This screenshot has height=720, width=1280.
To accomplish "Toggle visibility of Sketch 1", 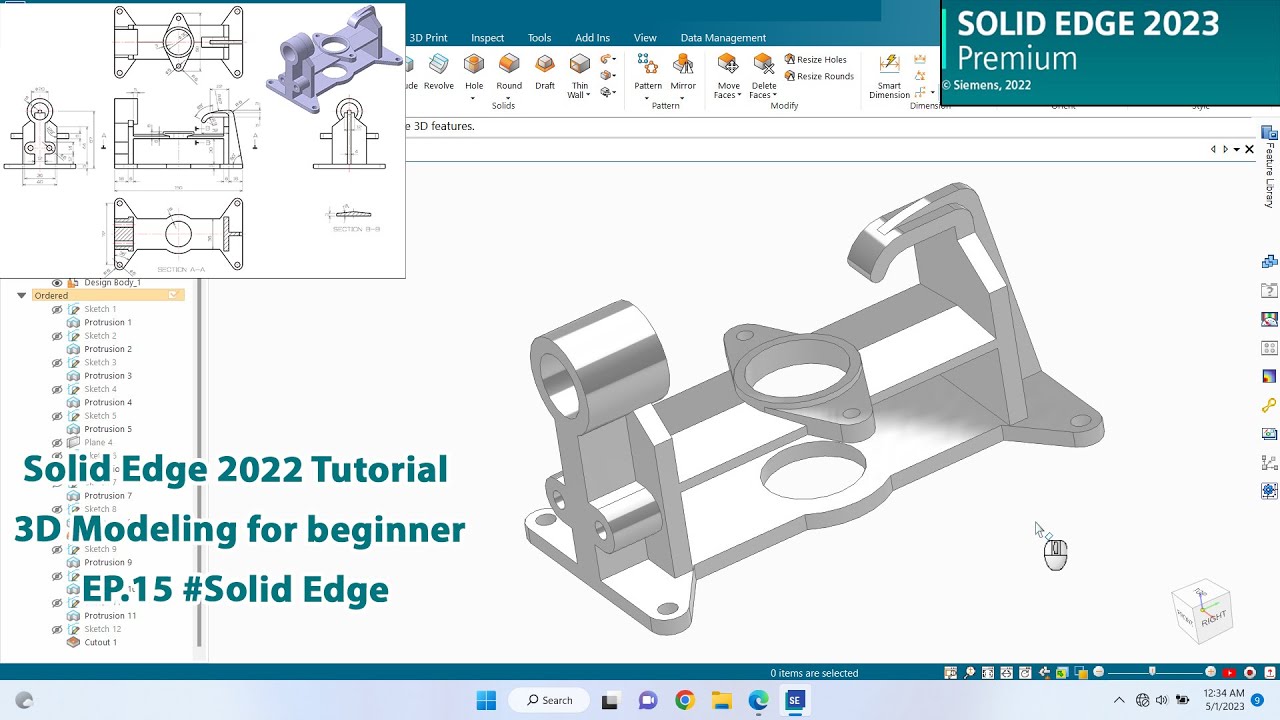I will tap(57, 309).
